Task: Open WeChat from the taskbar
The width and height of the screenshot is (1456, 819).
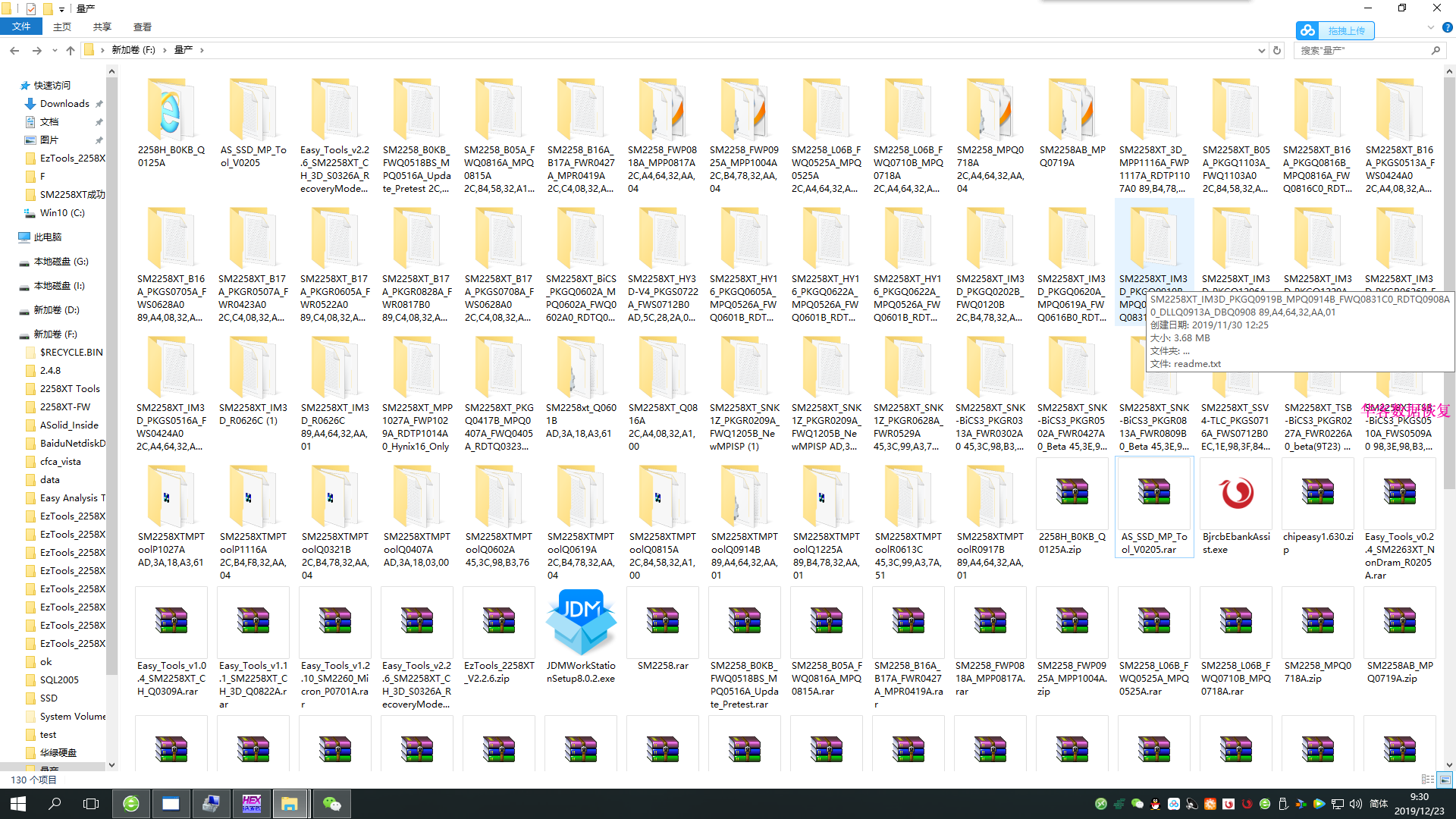Action: pyautogui.click(x=331, y=804)
